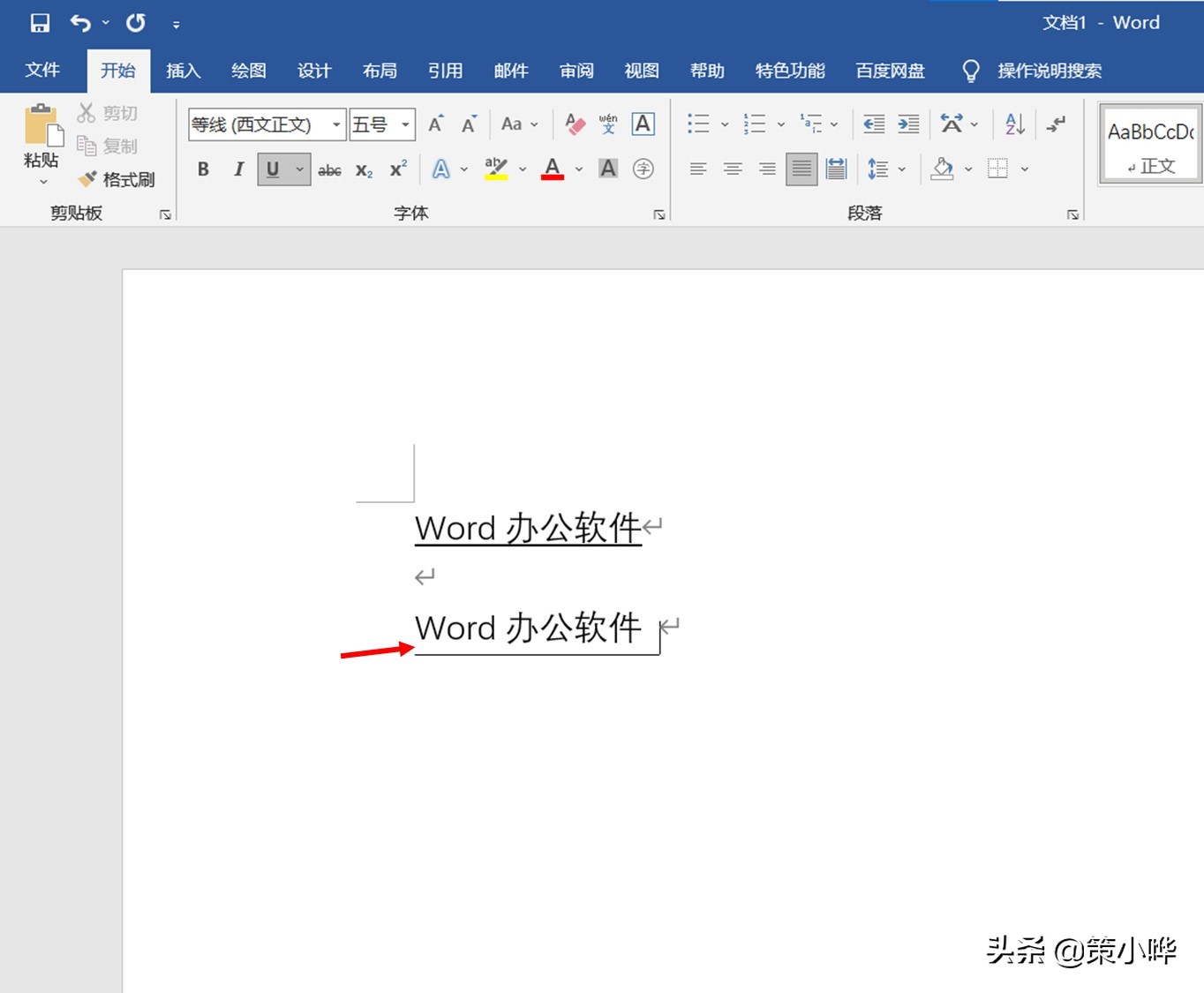Image resolution: width=1204 pixels, height=993 pixels.
Task: Toggle show/hide paragraph marks
Action: pos(1056,124)
